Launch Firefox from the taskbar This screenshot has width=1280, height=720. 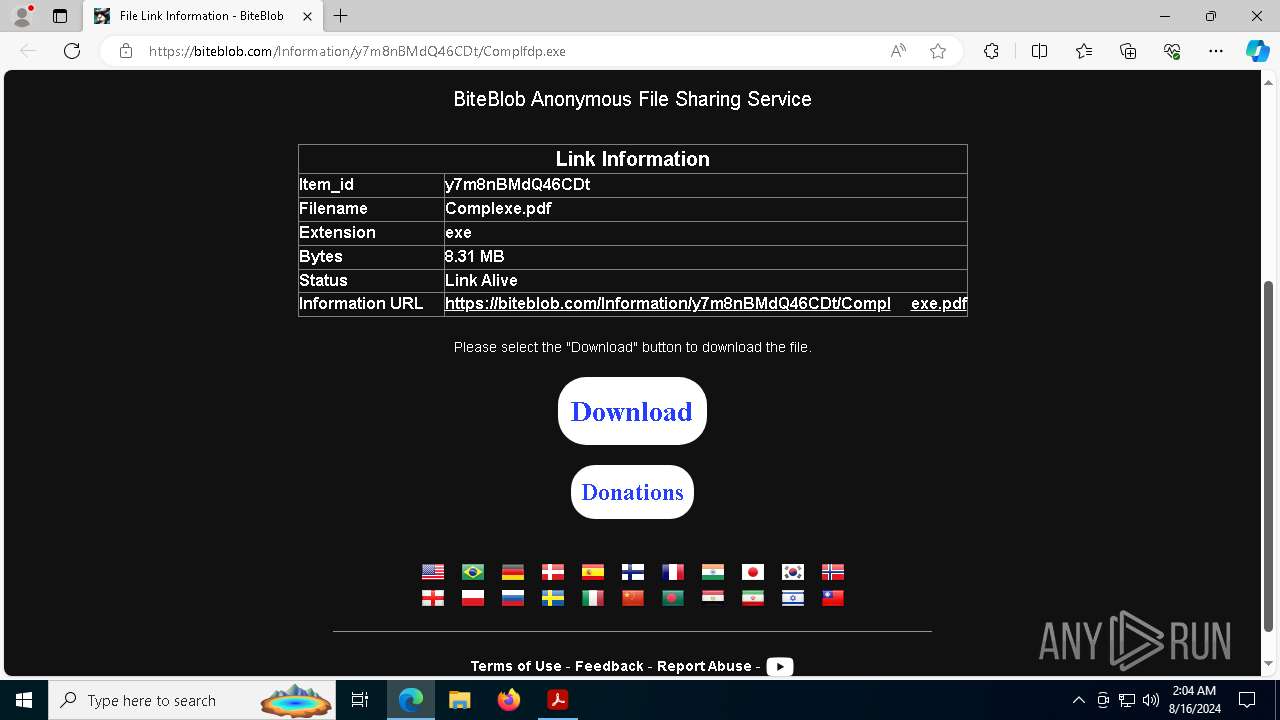pyautogui.click(x=509, y=700)
